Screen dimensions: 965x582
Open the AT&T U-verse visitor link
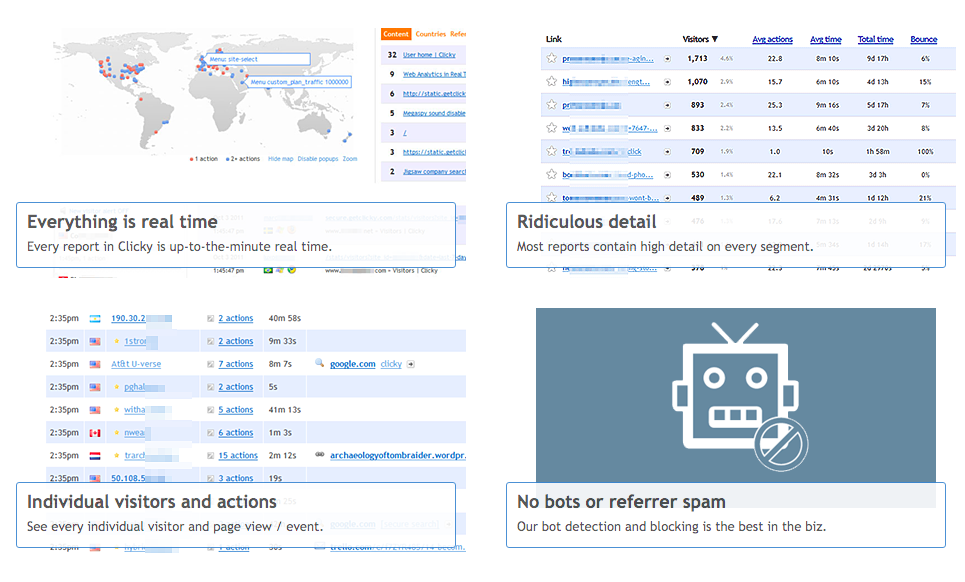coord(136,364)
